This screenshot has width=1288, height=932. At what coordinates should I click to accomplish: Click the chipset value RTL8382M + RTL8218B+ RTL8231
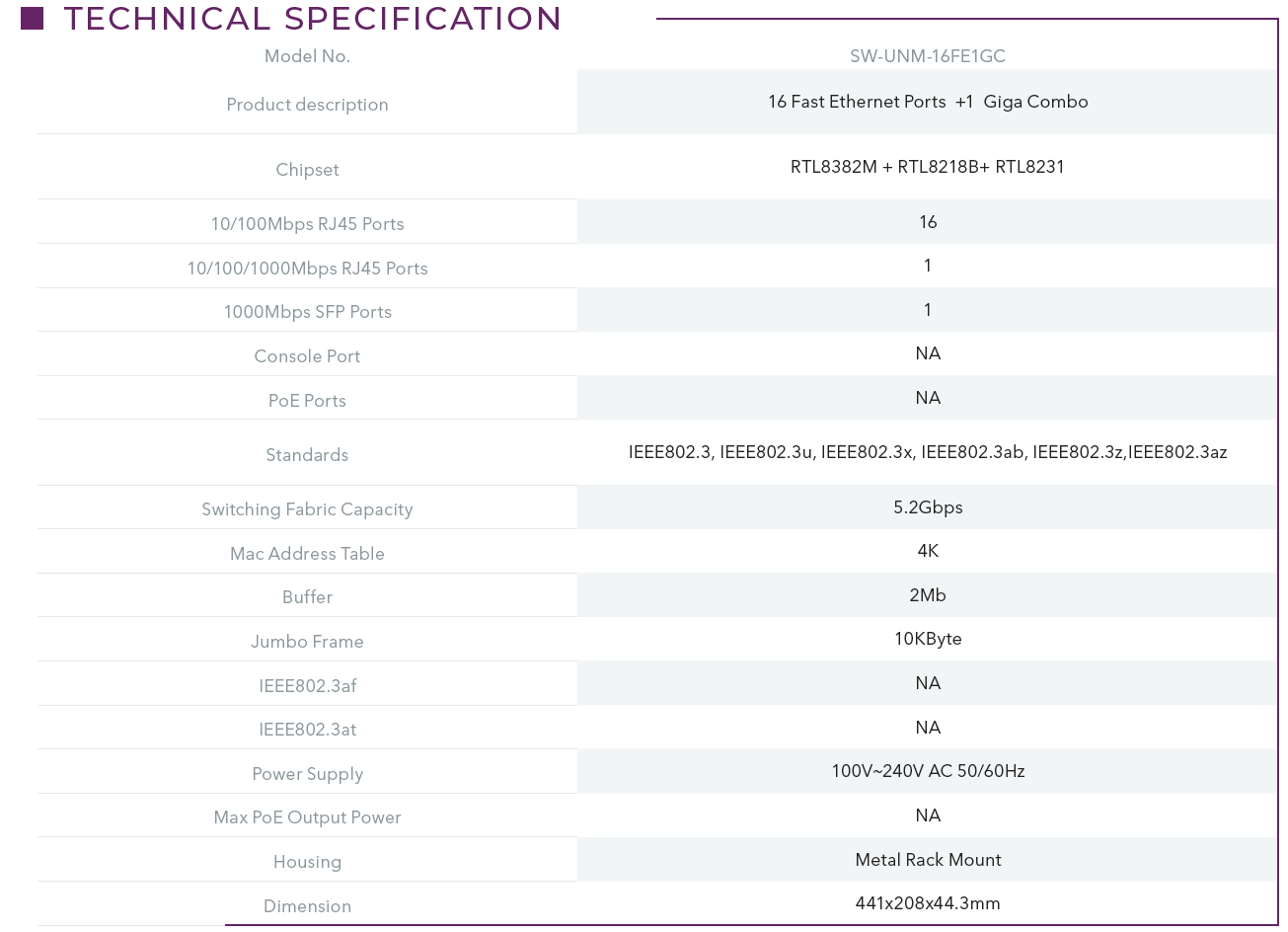[928, 167]
